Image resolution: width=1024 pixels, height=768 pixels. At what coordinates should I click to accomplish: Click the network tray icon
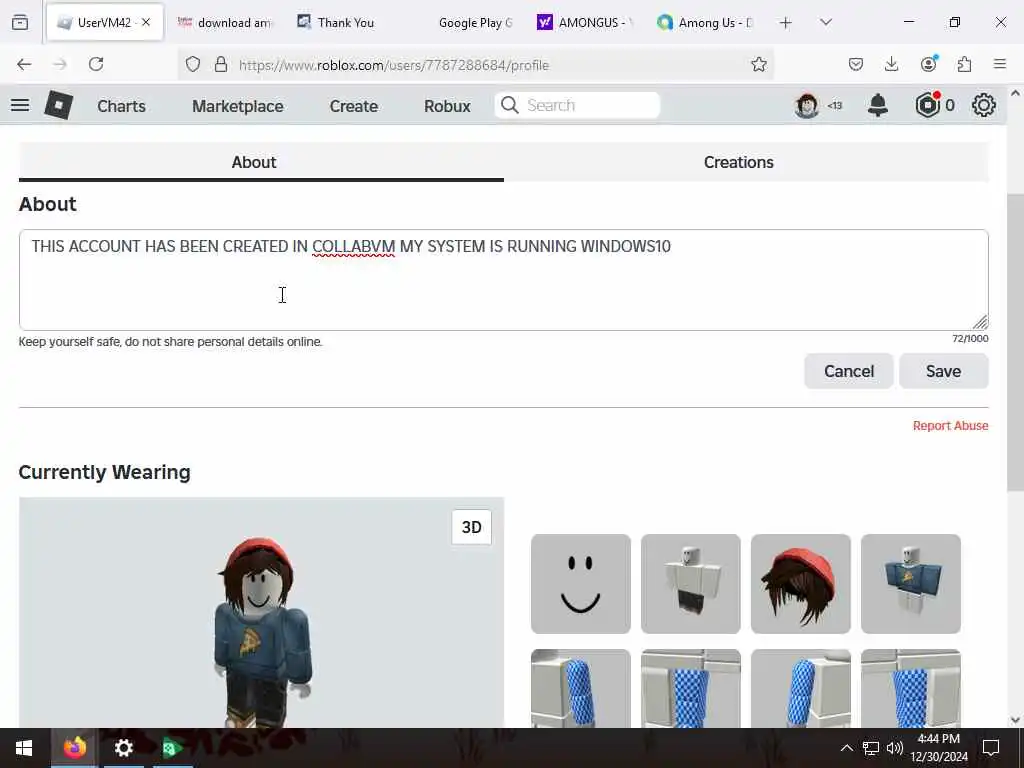click(871, 748)
